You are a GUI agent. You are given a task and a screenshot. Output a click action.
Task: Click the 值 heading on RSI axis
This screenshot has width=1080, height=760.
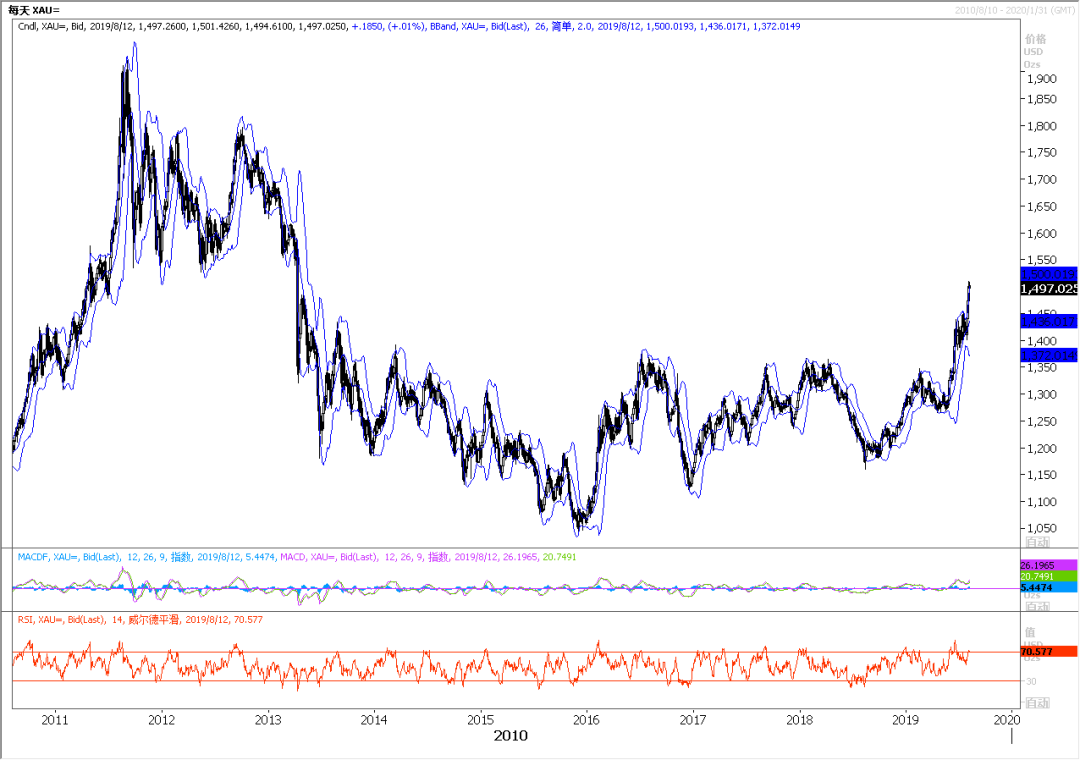pos(1030,632)
